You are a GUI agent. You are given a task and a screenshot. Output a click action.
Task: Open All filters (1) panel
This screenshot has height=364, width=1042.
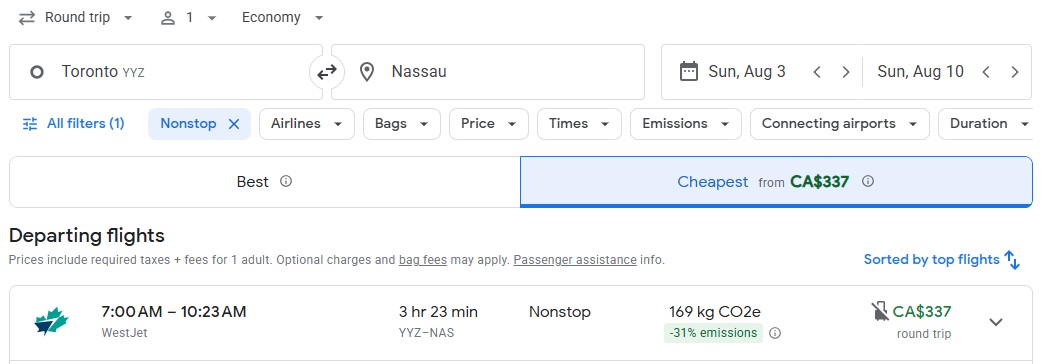point(73,124)
